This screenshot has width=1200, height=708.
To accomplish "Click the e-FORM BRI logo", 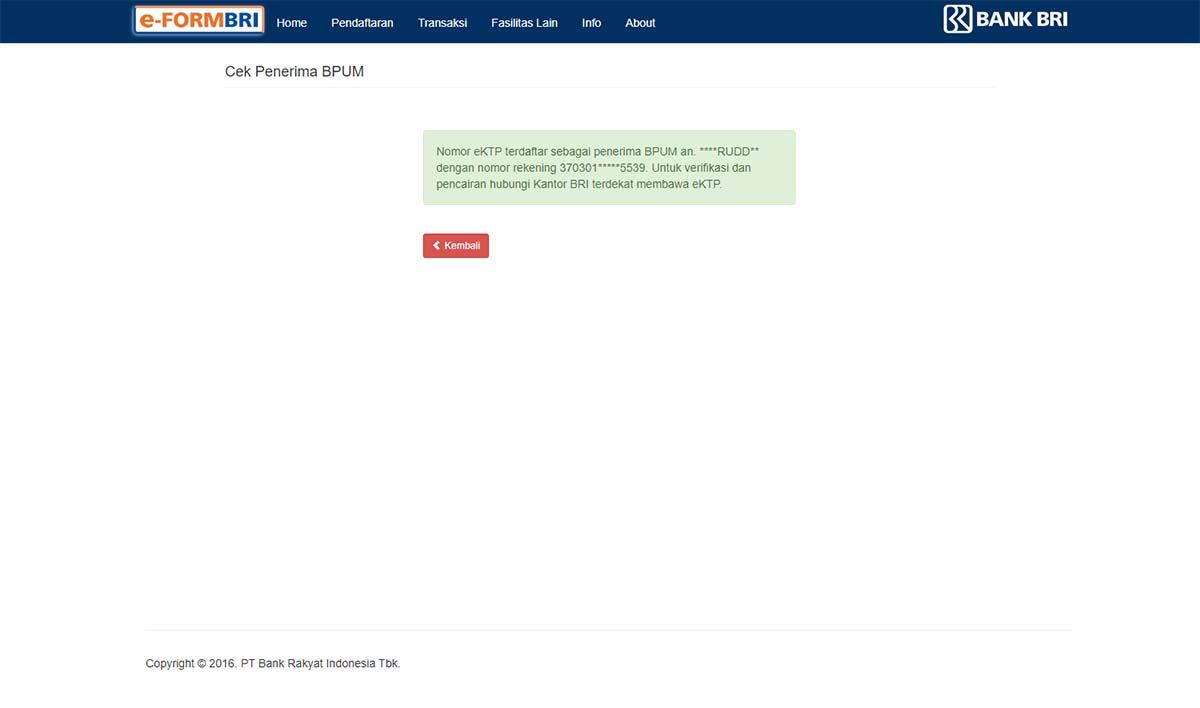I will coord(198,21).
